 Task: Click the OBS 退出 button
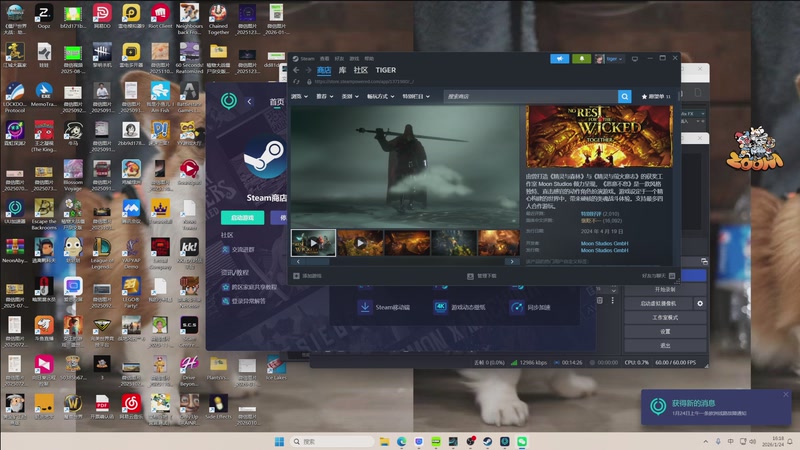[665, 345]
